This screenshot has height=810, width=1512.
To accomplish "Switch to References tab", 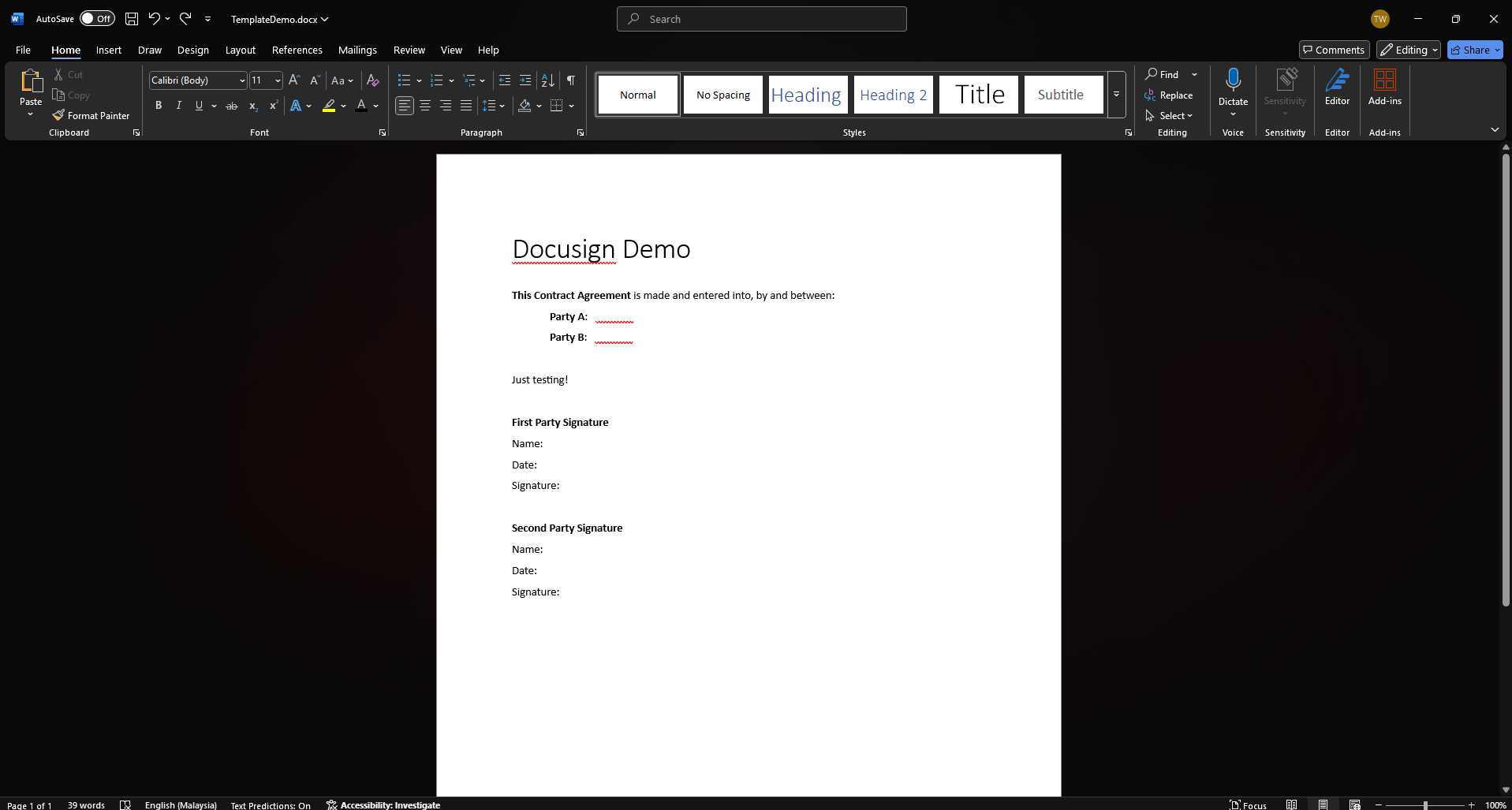I will pos(297,50).
